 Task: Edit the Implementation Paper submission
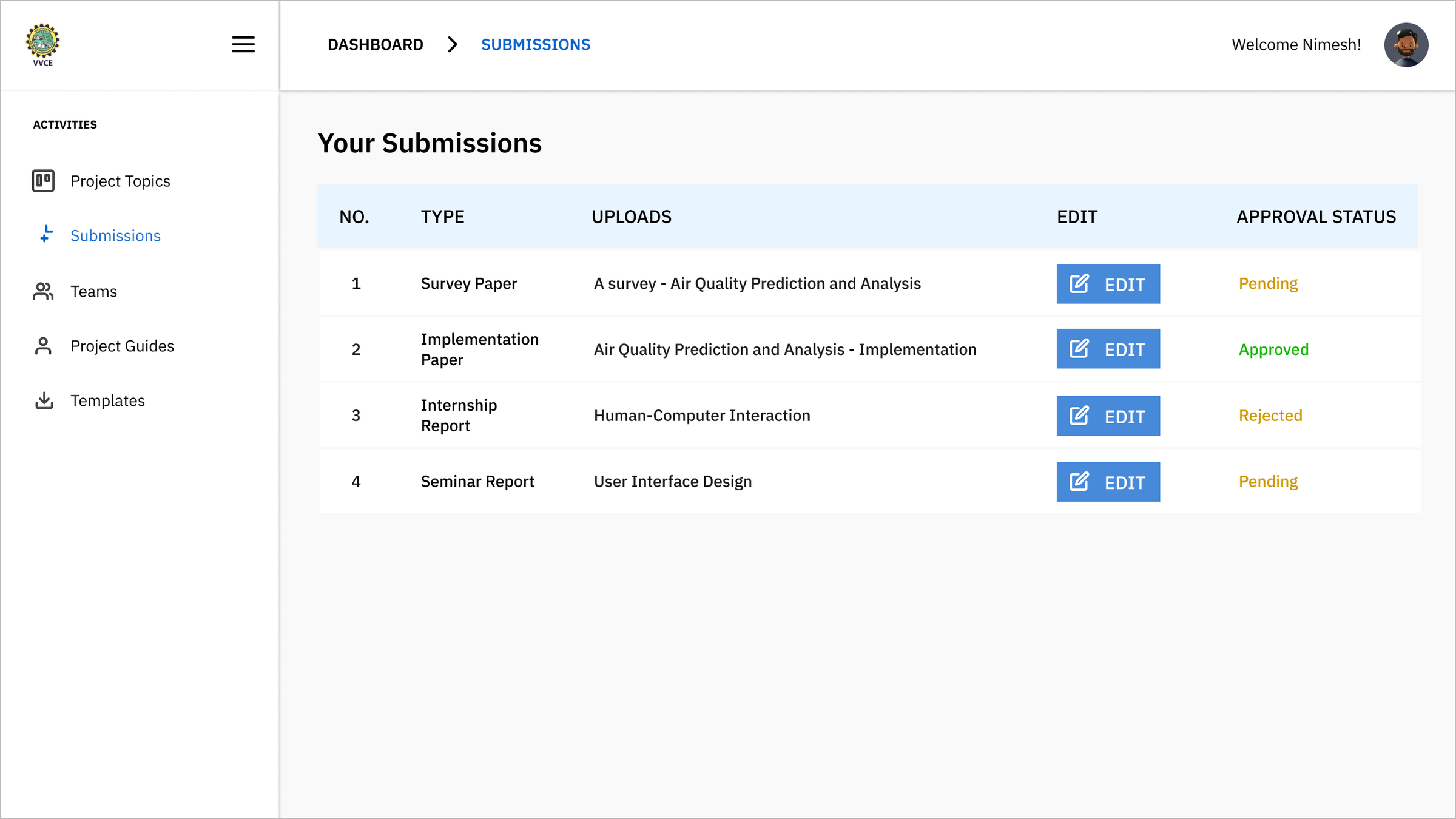tap(1107, 349)
